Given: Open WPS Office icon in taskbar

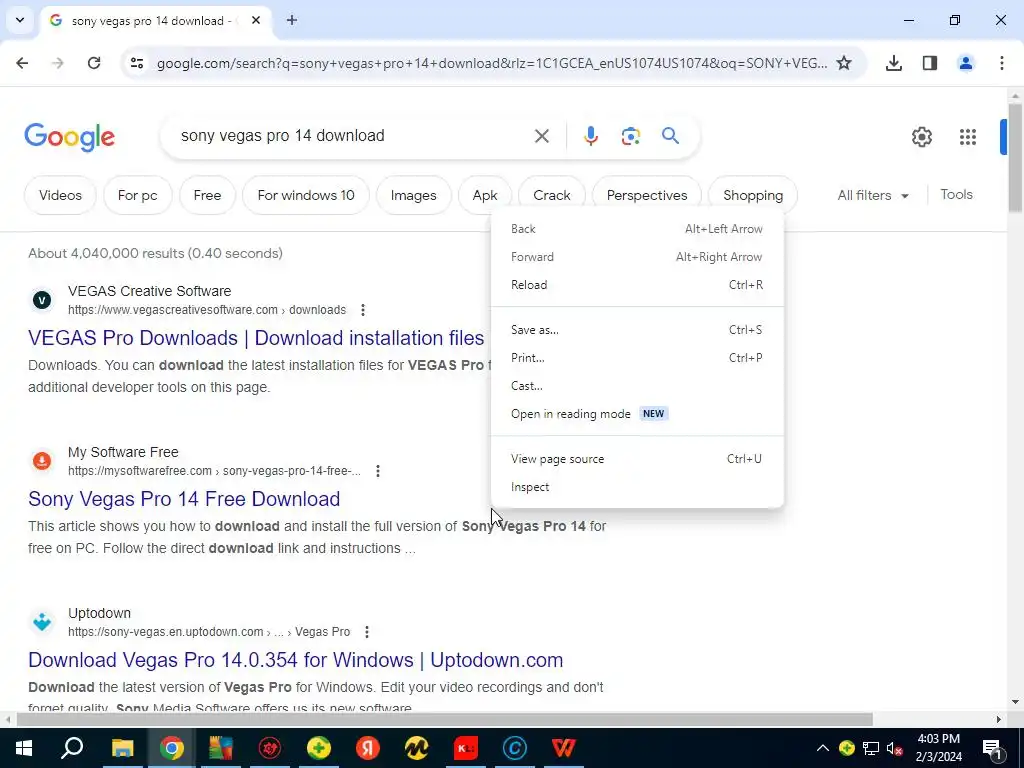Looking at the screenshot, I should point(564,748).
